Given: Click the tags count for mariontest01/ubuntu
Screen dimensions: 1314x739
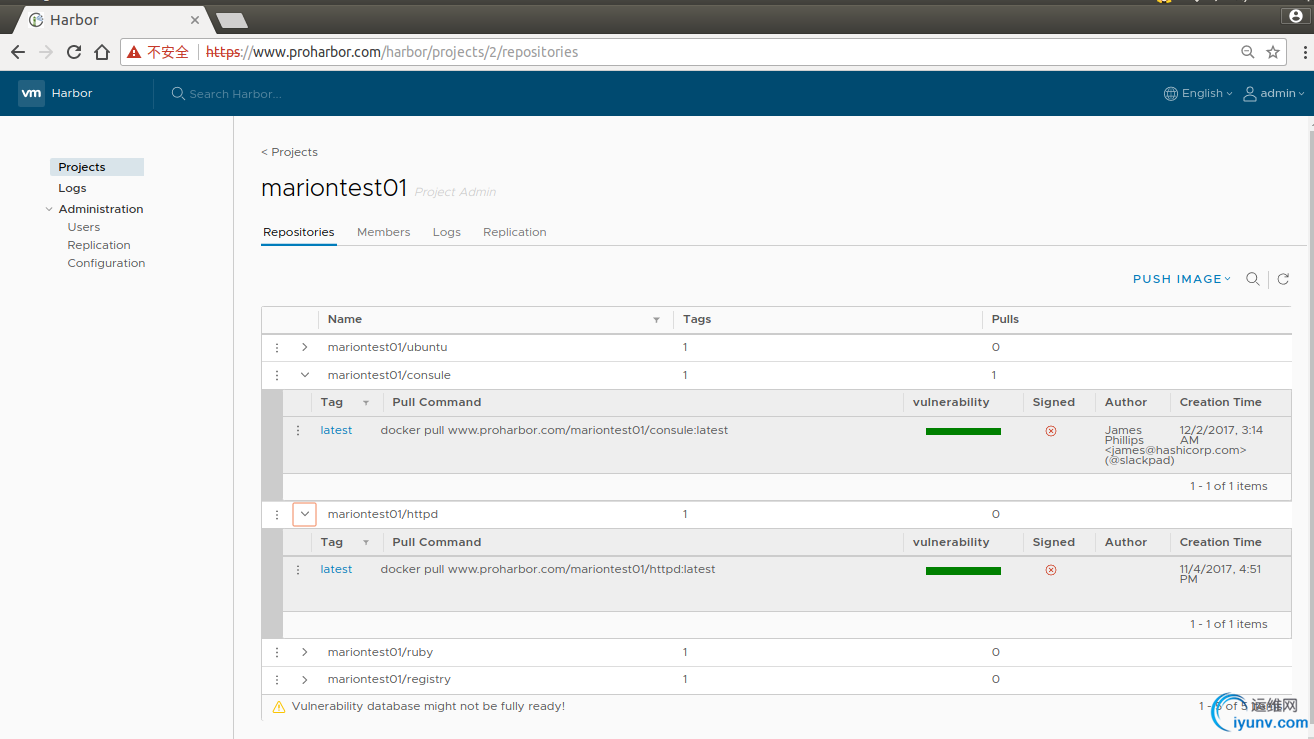Looking at the screenshot, I should pyautogui.click(x=685, y=347).
